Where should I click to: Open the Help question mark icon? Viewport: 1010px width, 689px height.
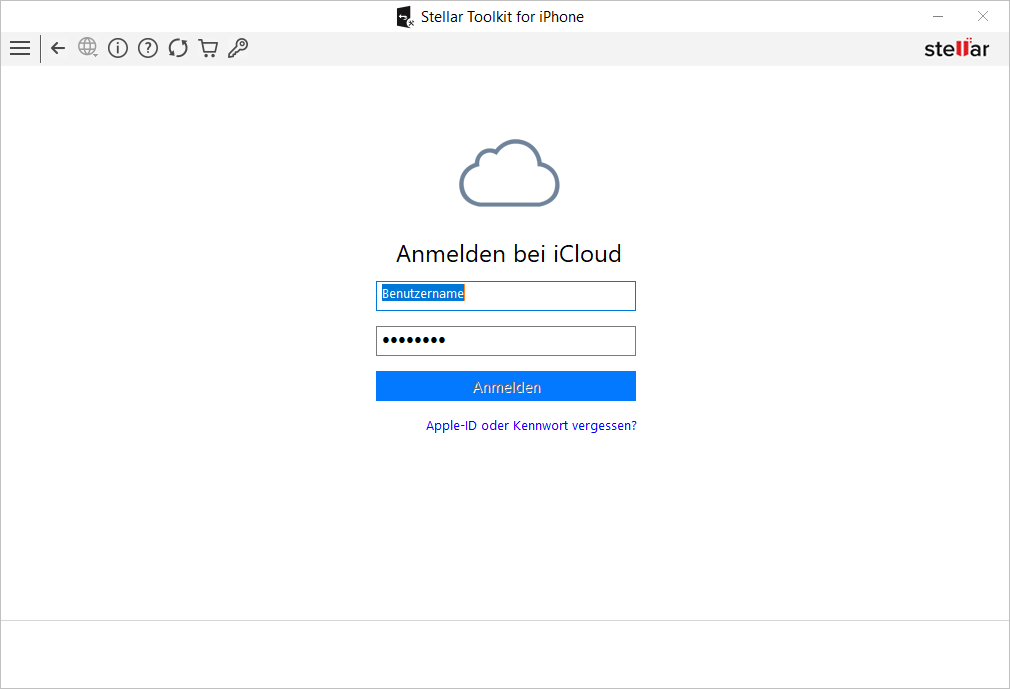tap(148, 48)
